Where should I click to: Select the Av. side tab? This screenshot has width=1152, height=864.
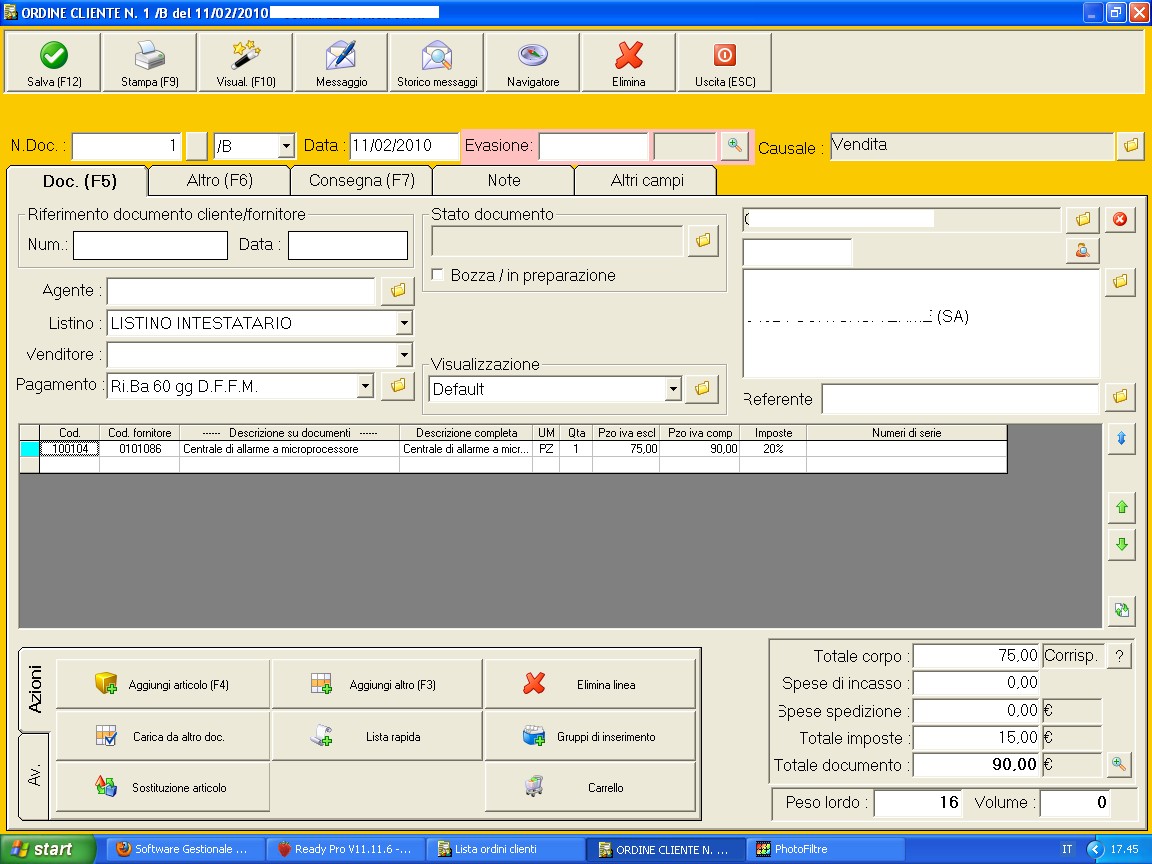[34, 776]
